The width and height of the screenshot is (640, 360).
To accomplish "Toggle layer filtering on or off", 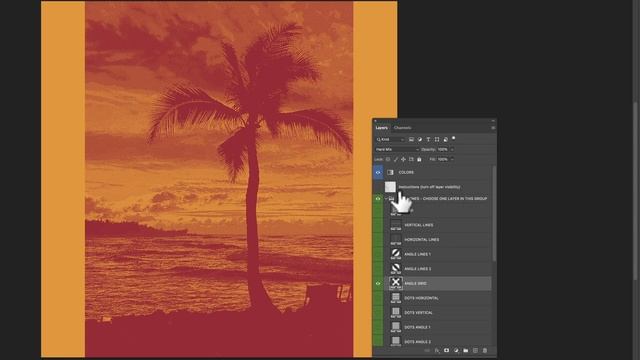I will 453,139.
